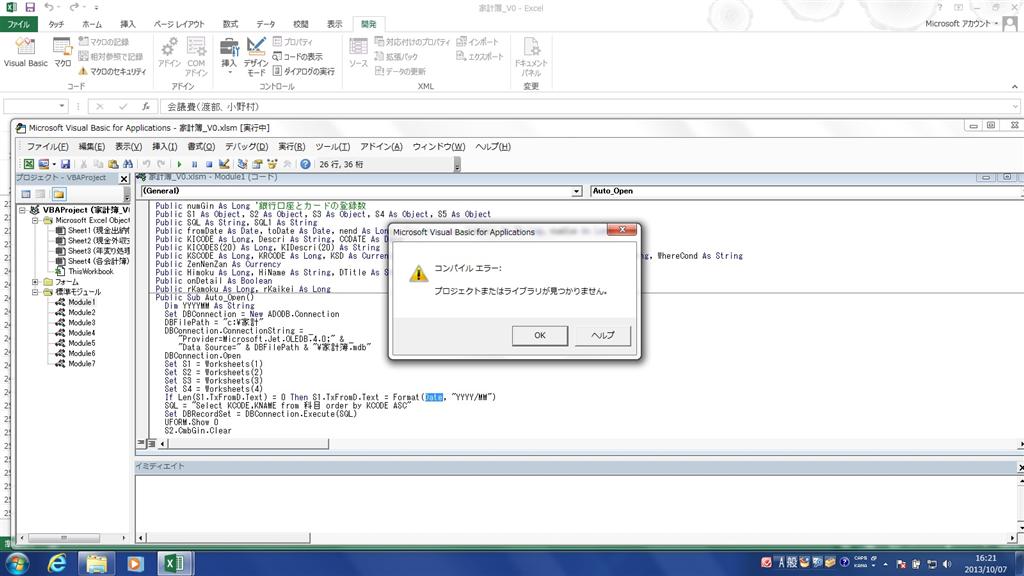Switch to Excel ホーム ribbon tab

(92, 24)
